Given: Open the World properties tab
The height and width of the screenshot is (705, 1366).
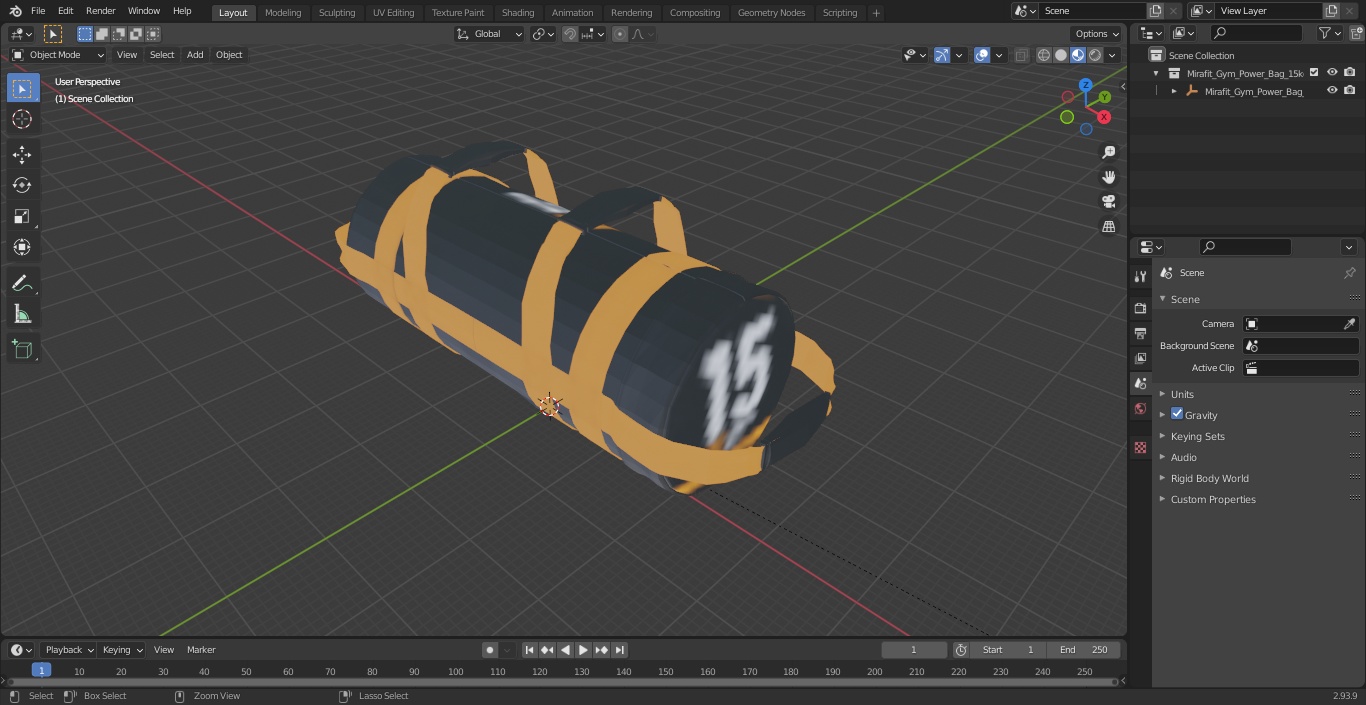Looking at the screenshot, I should (1140, 409).
